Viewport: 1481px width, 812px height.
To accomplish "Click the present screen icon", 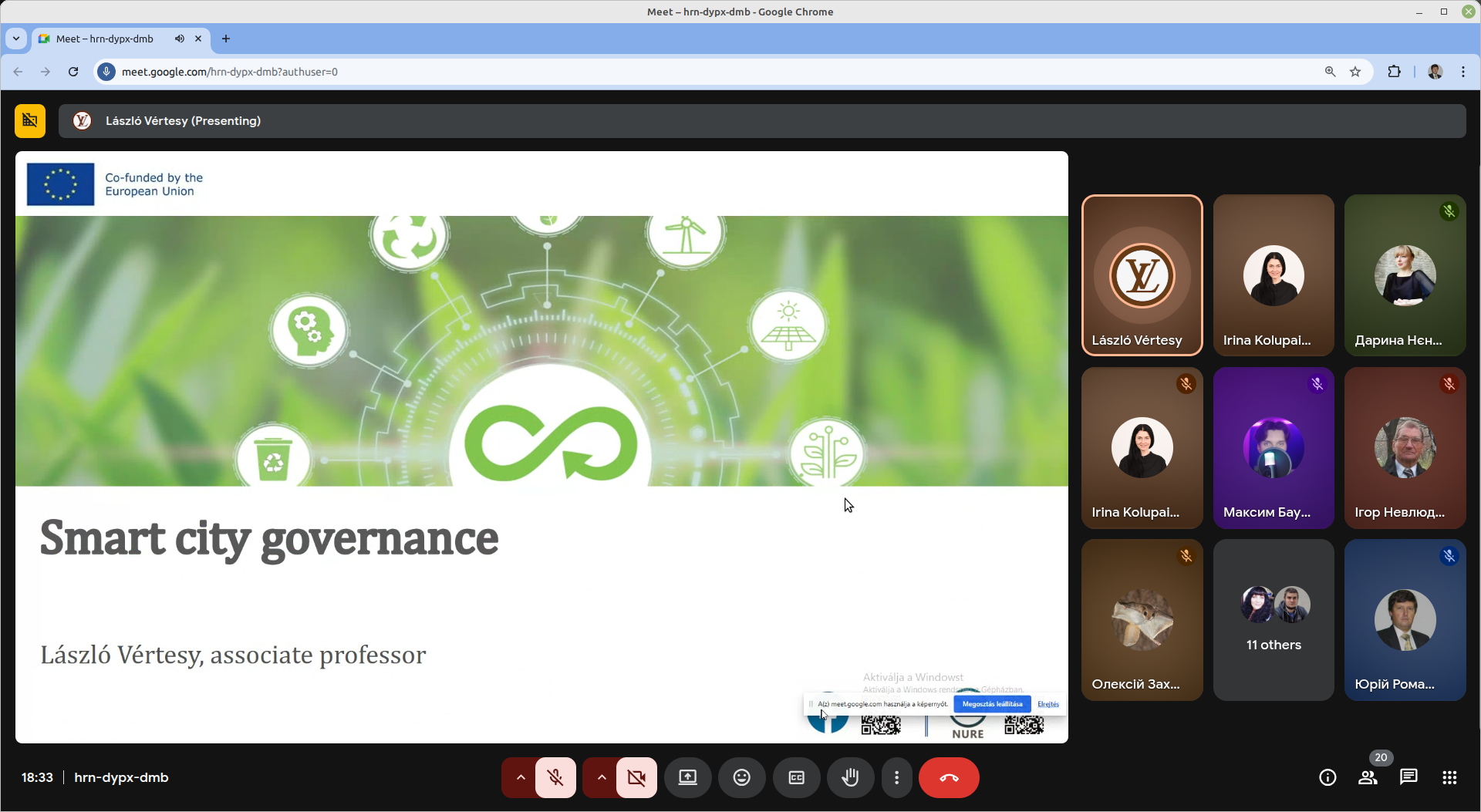I will click(687, 777).
